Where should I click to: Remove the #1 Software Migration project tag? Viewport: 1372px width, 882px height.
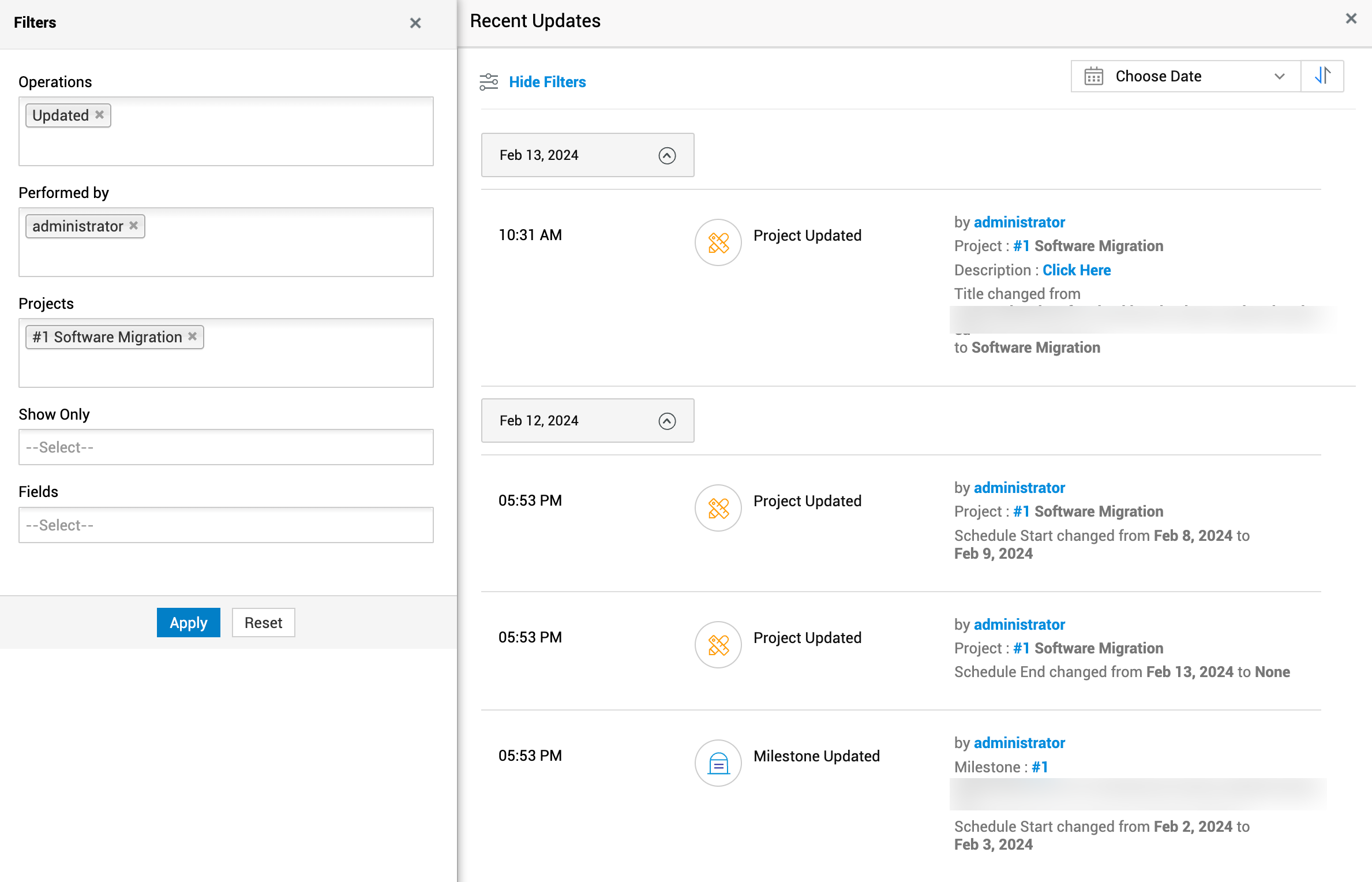193,337
